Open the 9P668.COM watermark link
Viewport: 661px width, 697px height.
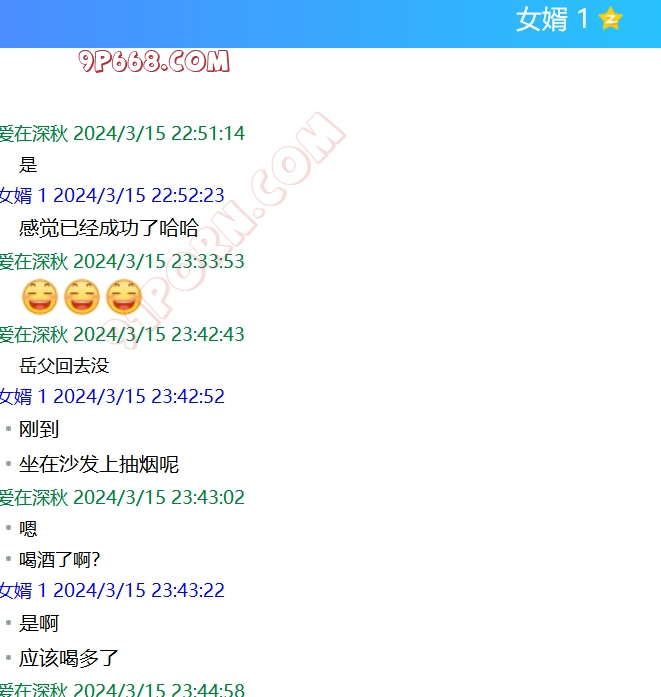pyautogui.click(x=155, y=62)
